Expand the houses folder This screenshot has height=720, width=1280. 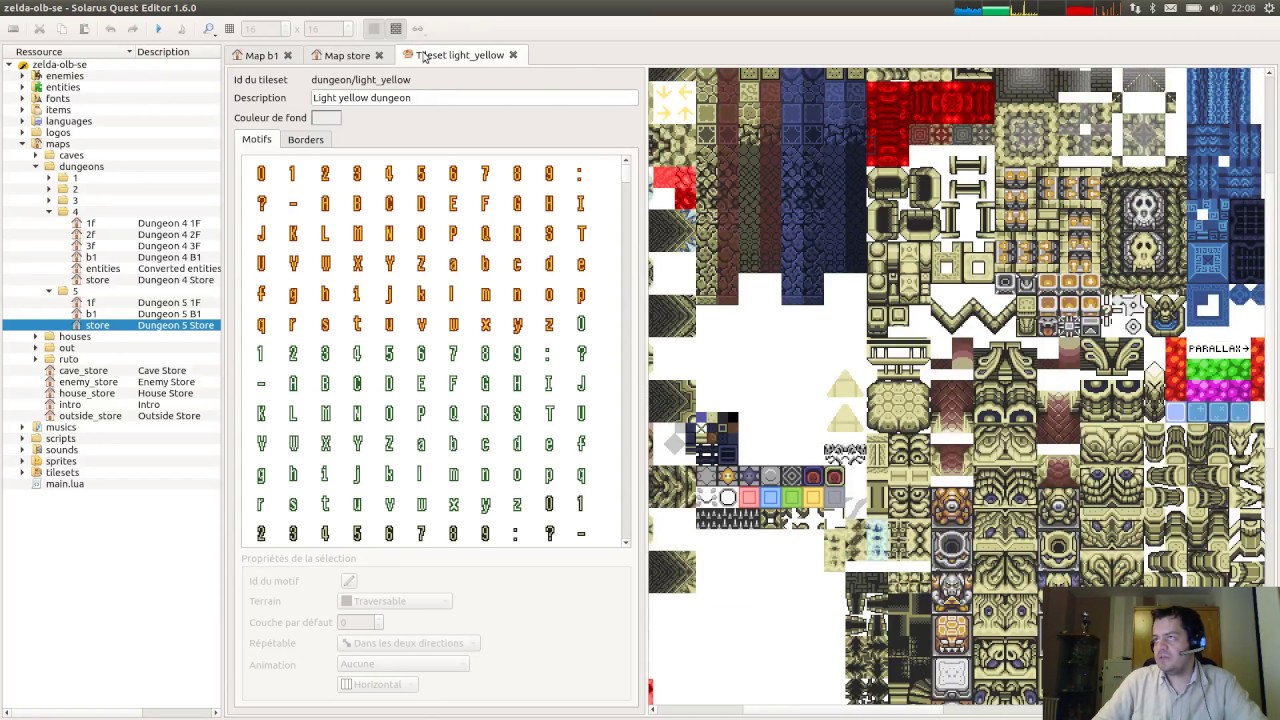point(35,337)
